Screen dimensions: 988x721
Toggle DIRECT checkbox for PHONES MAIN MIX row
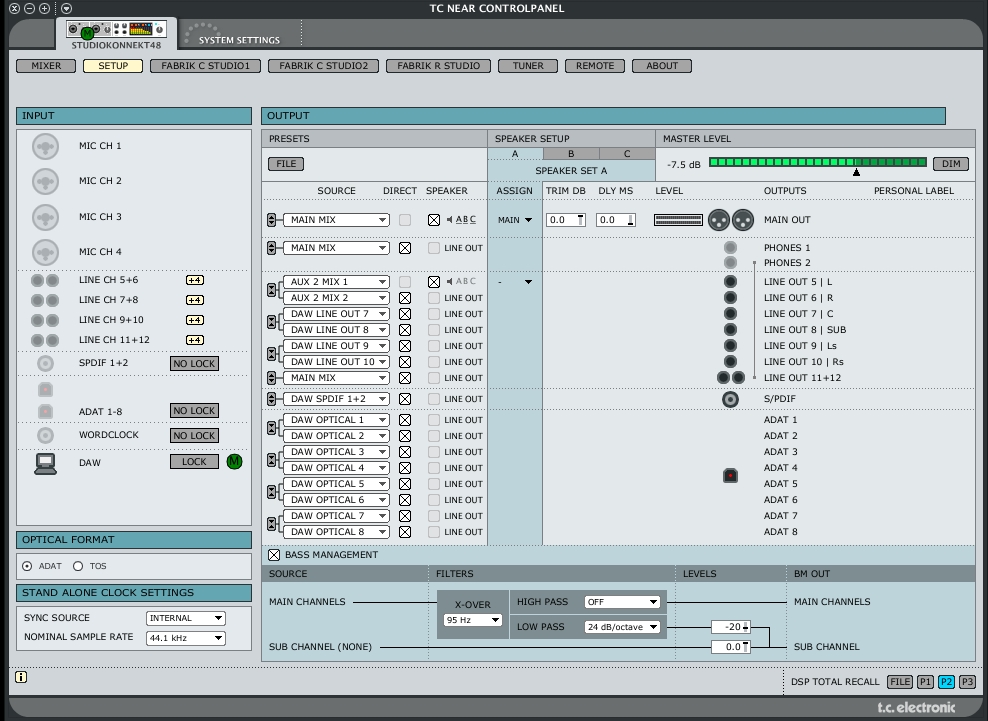(405, 248)
